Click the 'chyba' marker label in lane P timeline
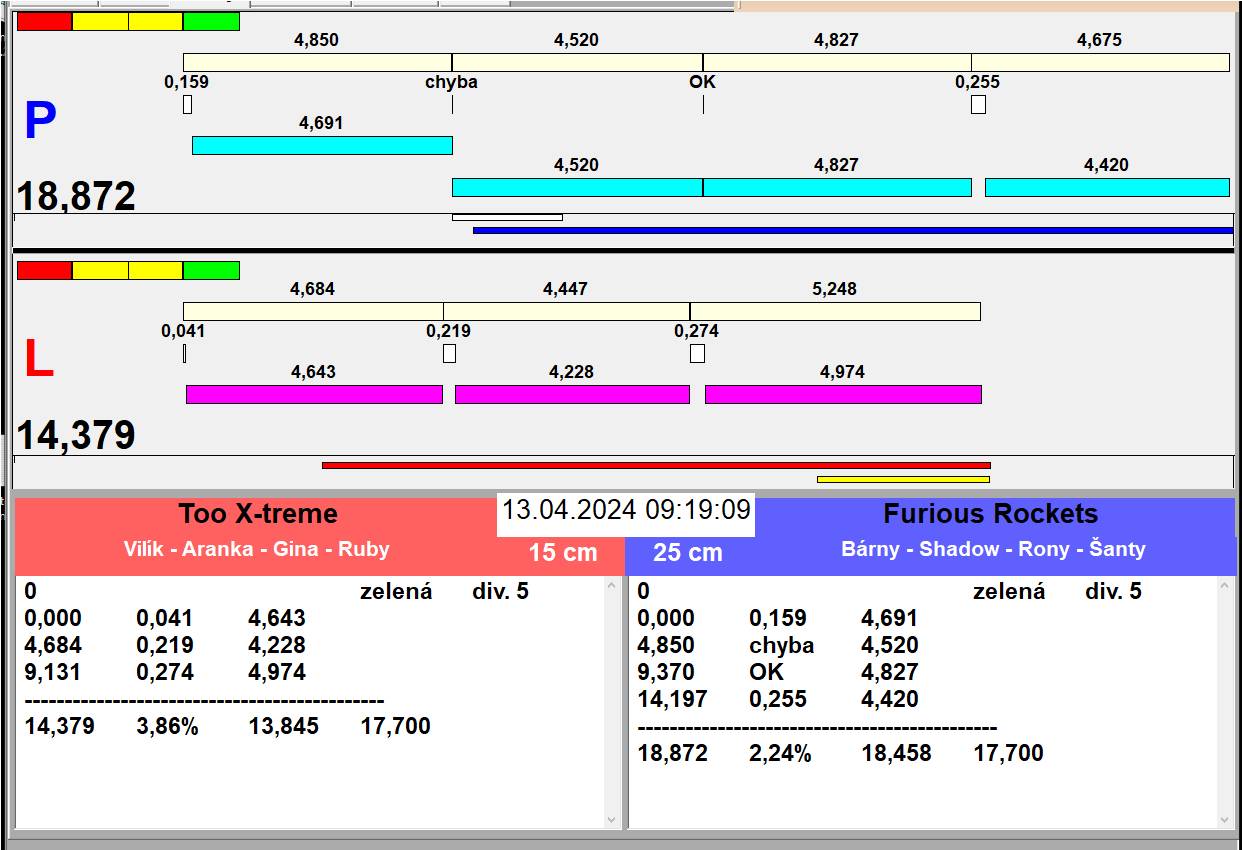The width and height of the screenshot is (1242, 850). coord(451,82)
